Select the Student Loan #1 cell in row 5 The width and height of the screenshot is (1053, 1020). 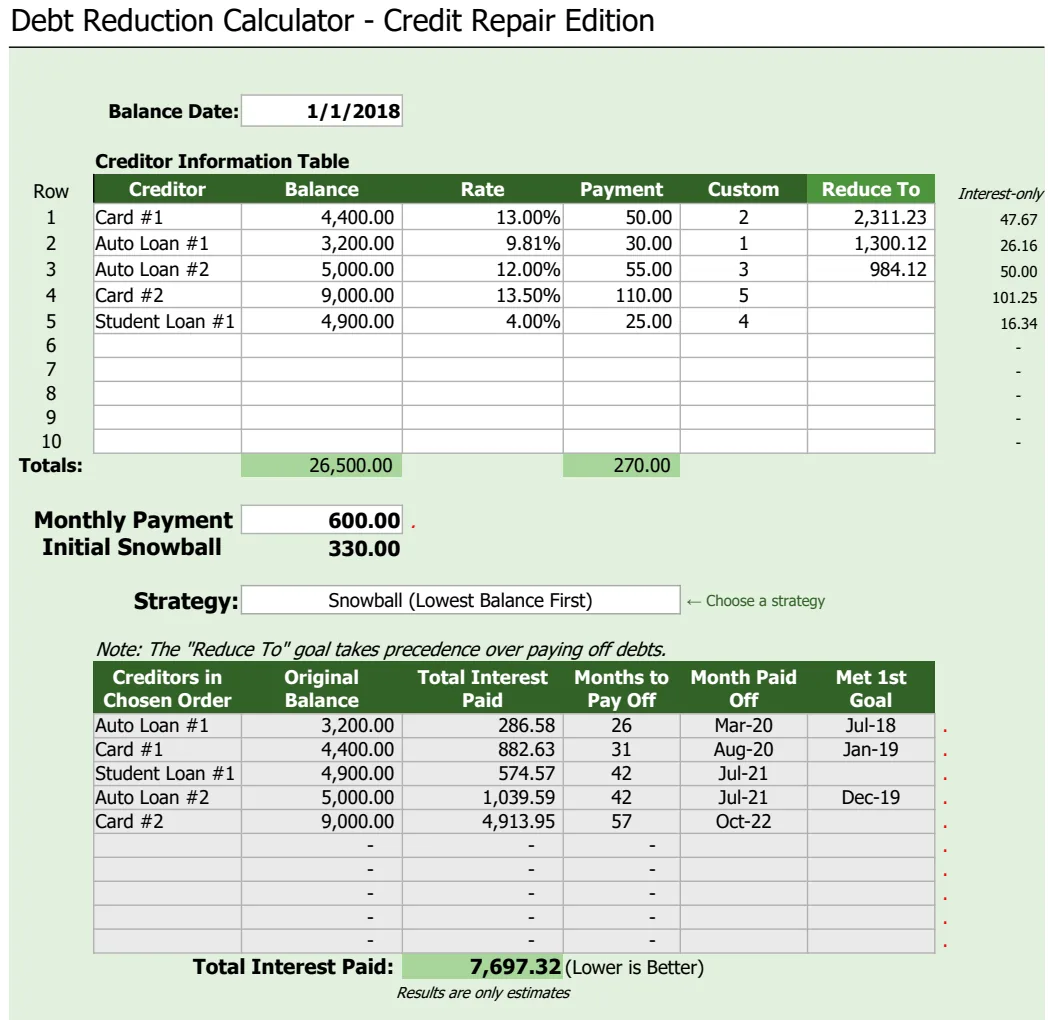[x=167, y=321]
